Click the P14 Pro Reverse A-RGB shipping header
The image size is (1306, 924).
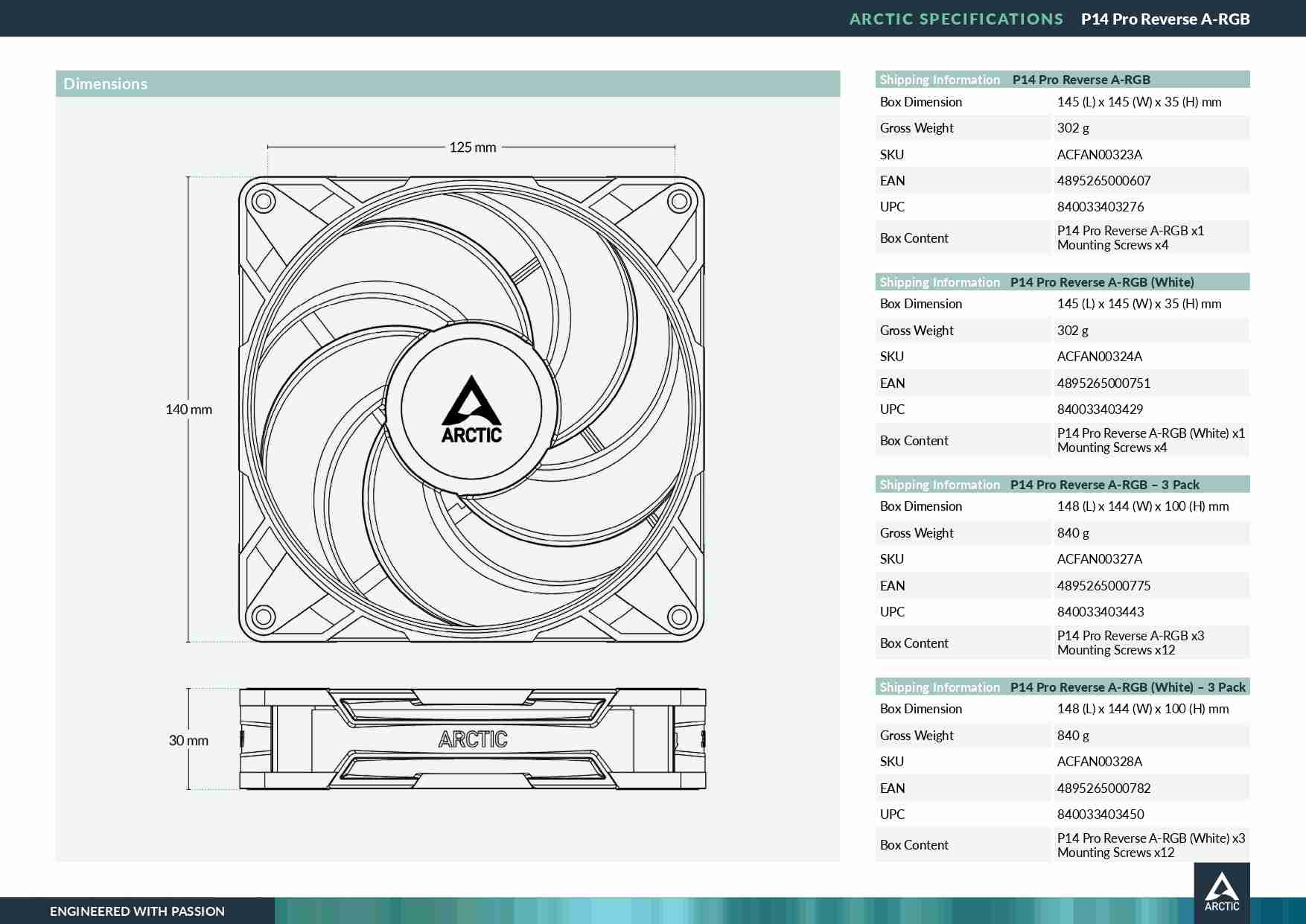(x=1063, y=80)
